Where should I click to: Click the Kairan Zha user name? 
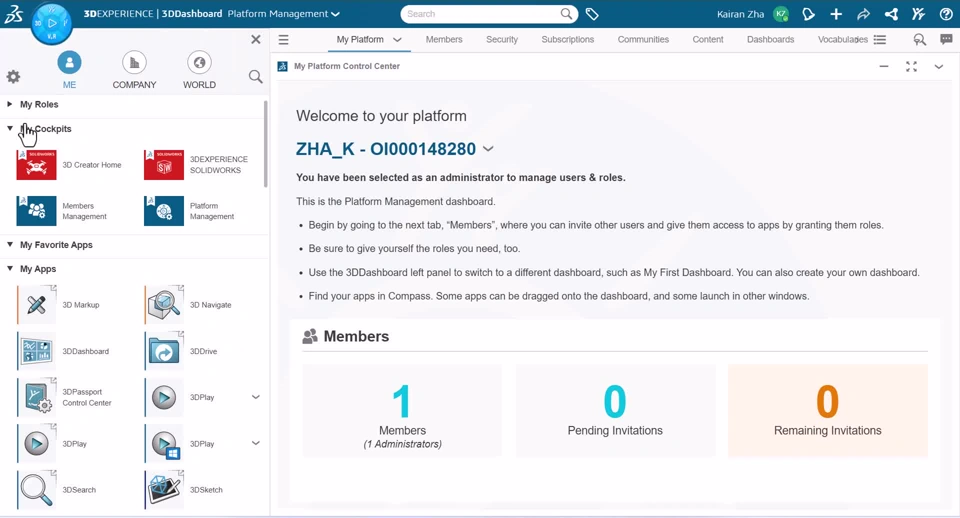pyautogui.click(x=740, y=14)
